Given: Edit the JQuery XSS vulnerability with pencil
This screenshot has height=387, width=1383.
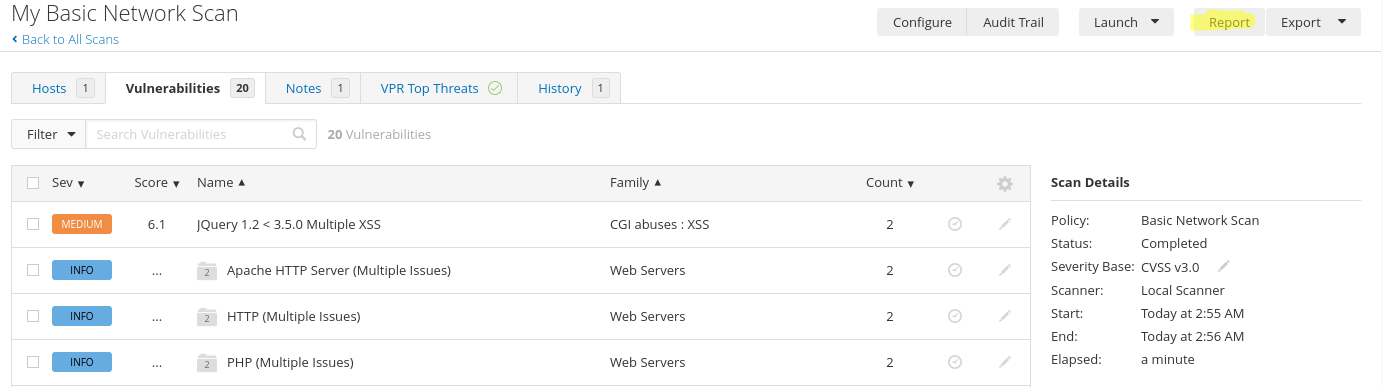Looking at the screenshot, I should pos(1005,225).
